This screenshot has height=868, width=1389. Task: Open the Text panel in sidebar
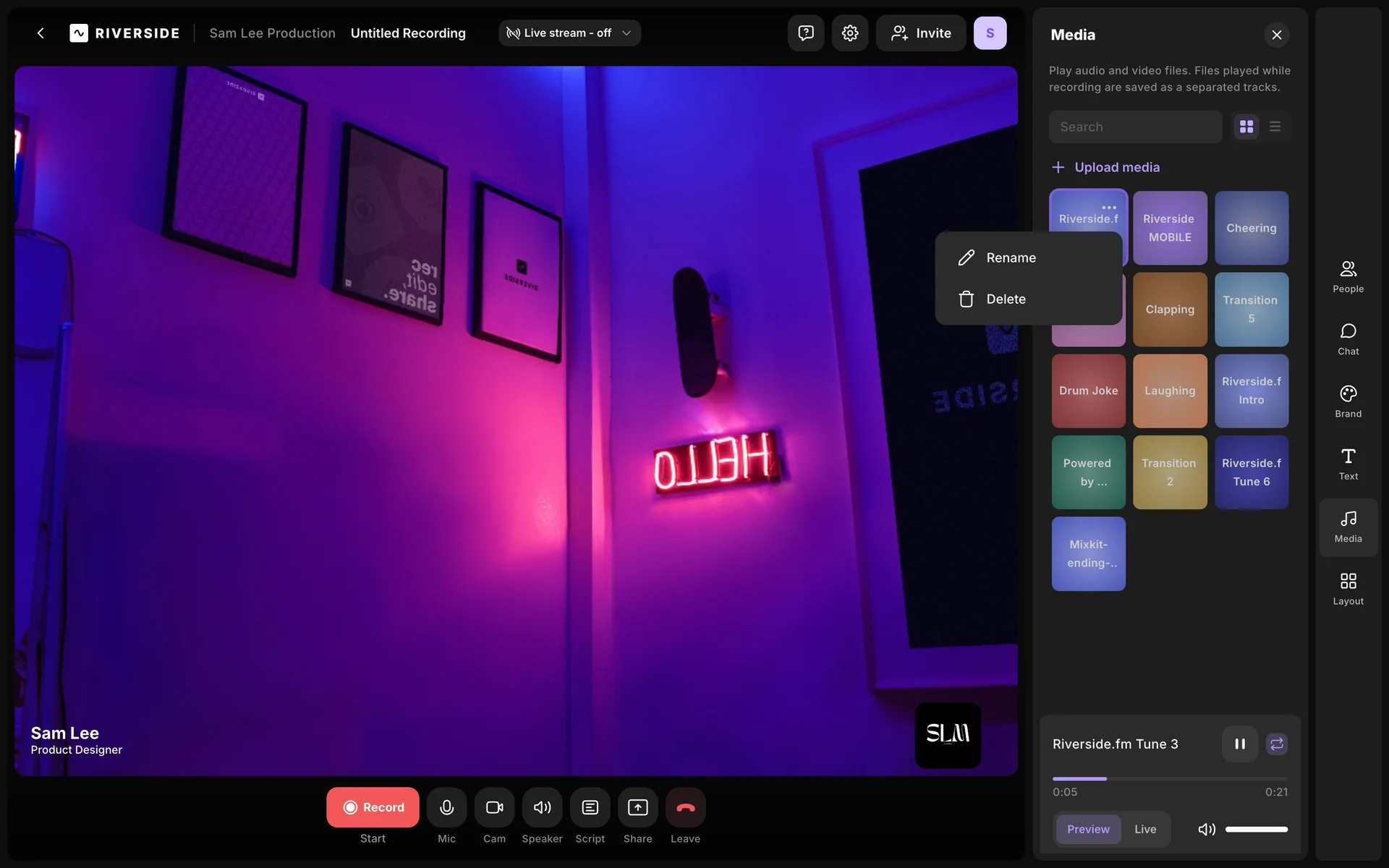[1348, 464]
